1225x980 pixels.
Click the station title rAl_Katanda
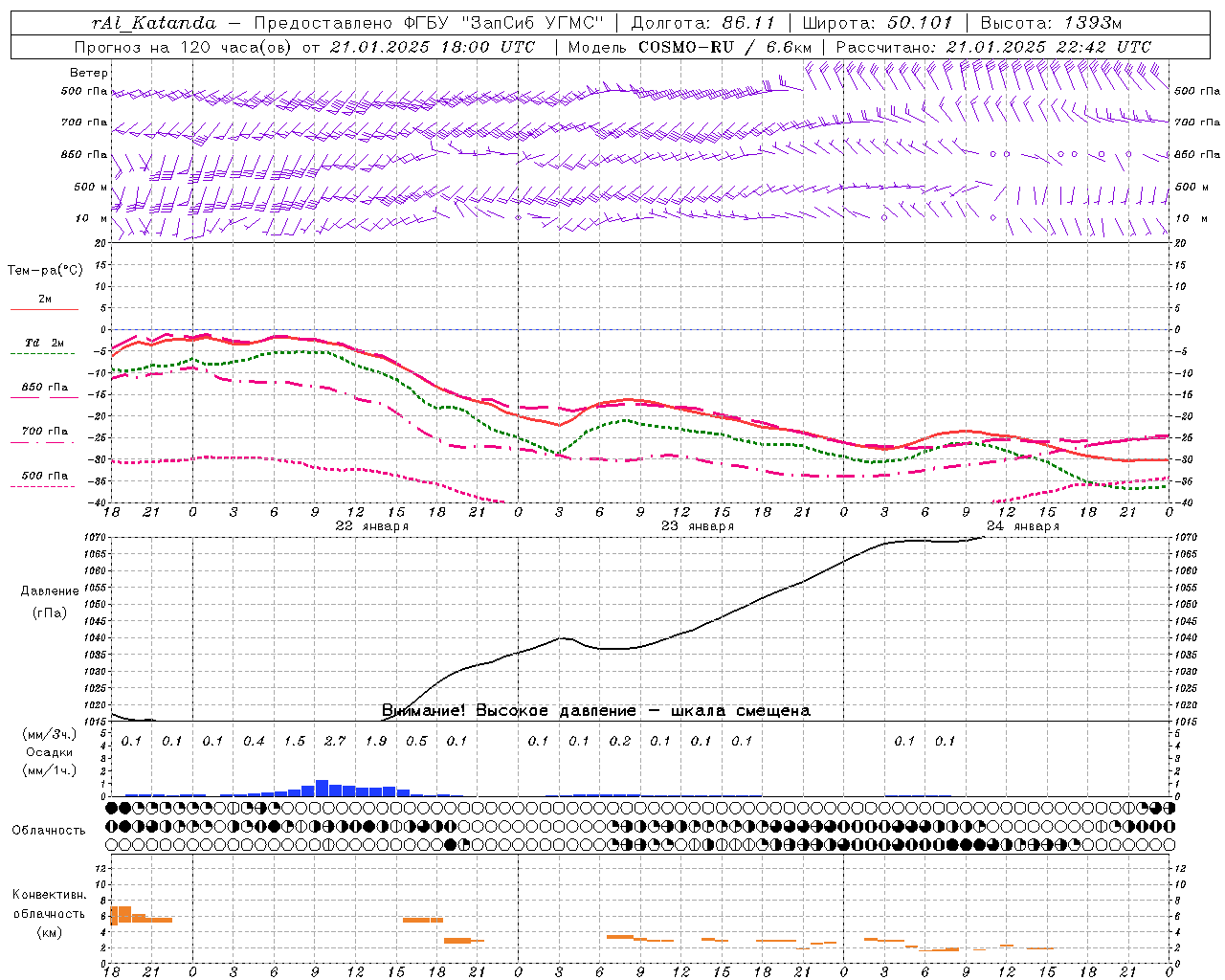155,23
